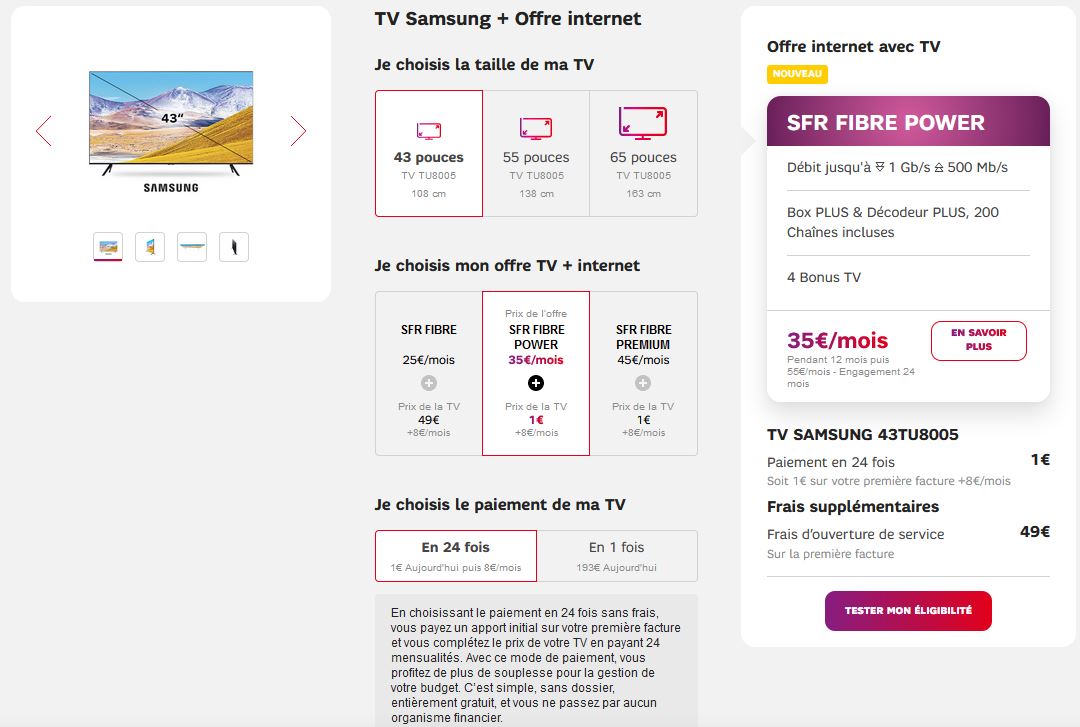Click the Samsung TV main product image
The image size is (1080, 727).
tap(171, 122)
